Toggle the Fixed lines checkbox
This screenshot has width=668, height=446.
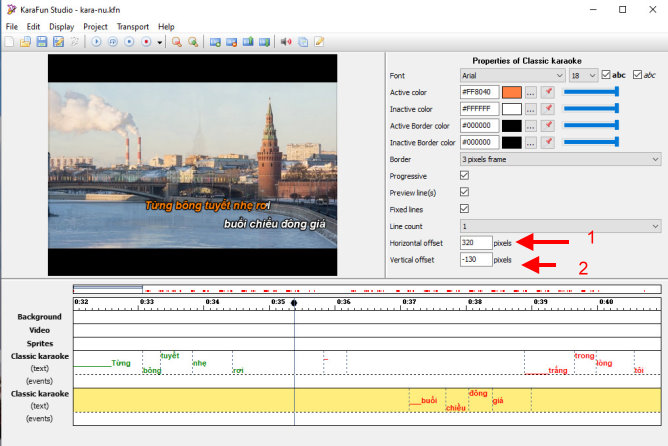(x=464, y=209)
